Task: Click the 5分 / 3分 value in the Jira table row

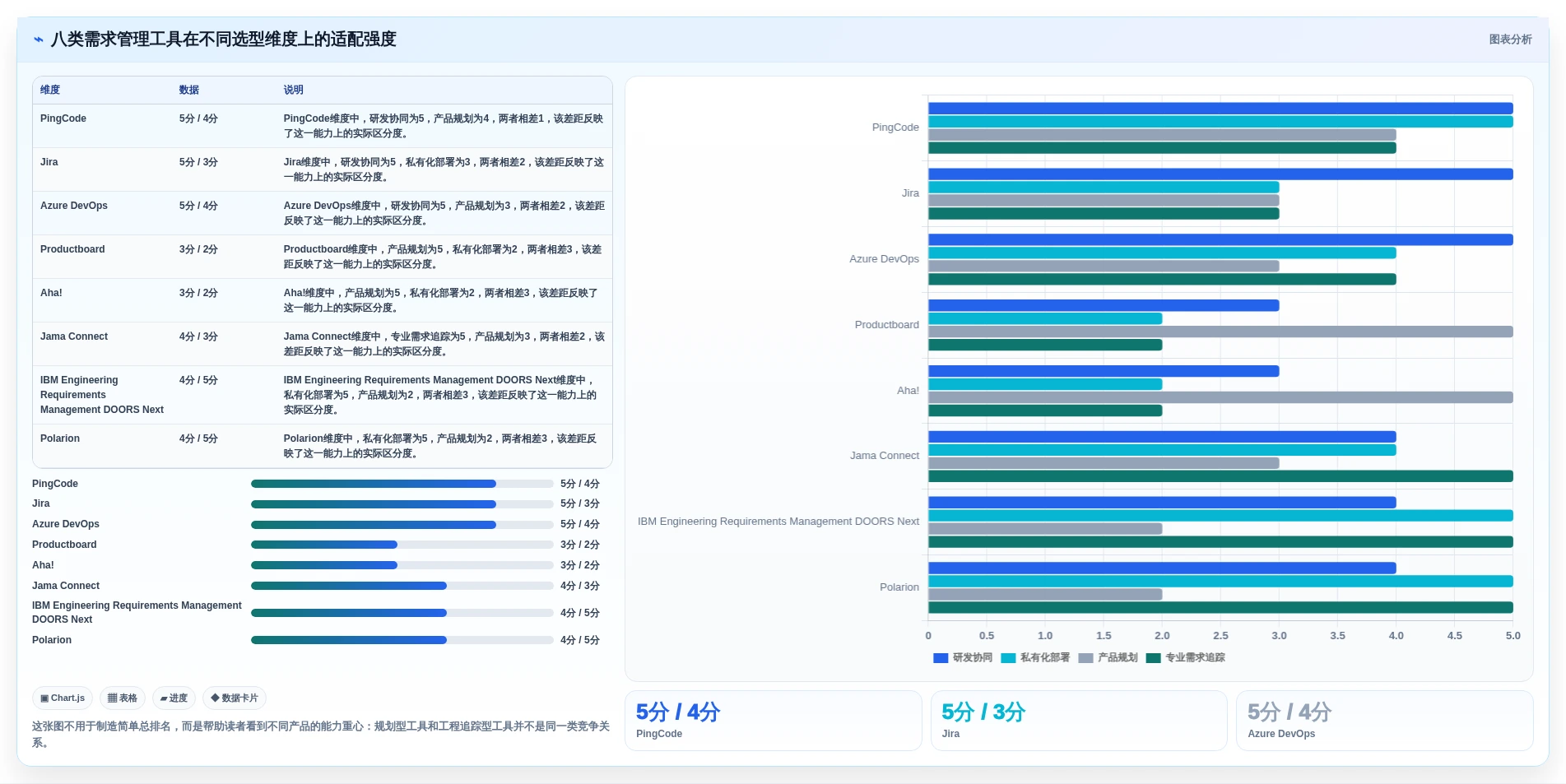Action: tap(198, 162)
